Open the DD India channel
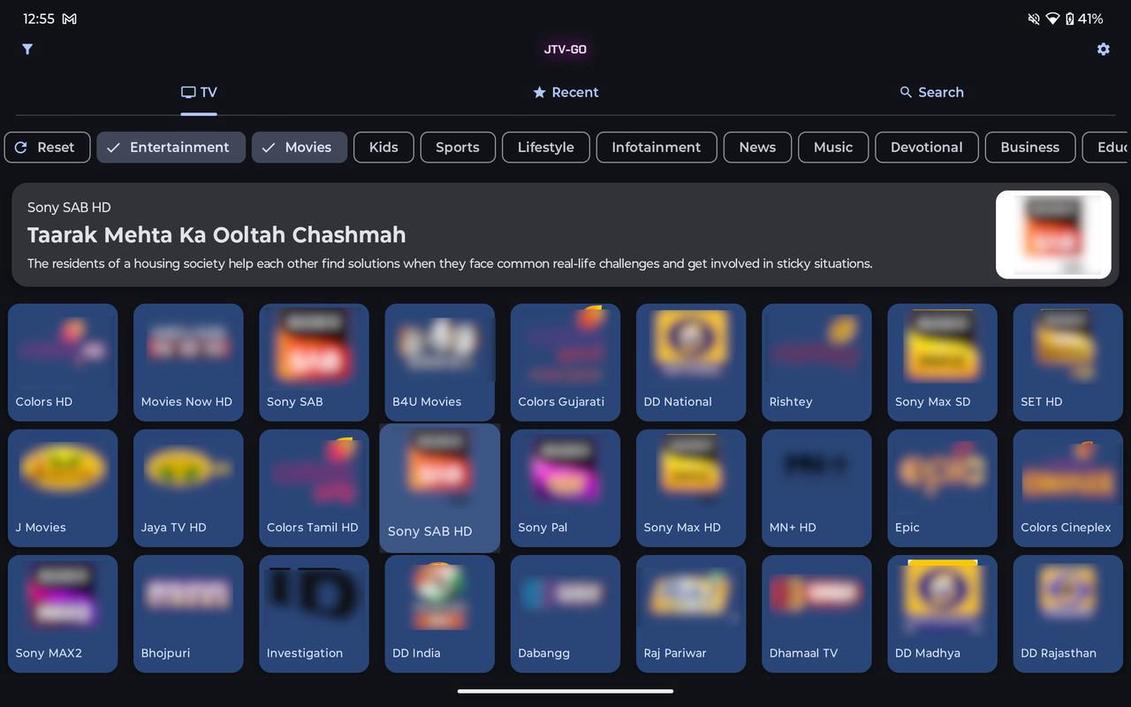This screenshot has height=707, width=1131. pyautogui.click(x=440, y=613)
